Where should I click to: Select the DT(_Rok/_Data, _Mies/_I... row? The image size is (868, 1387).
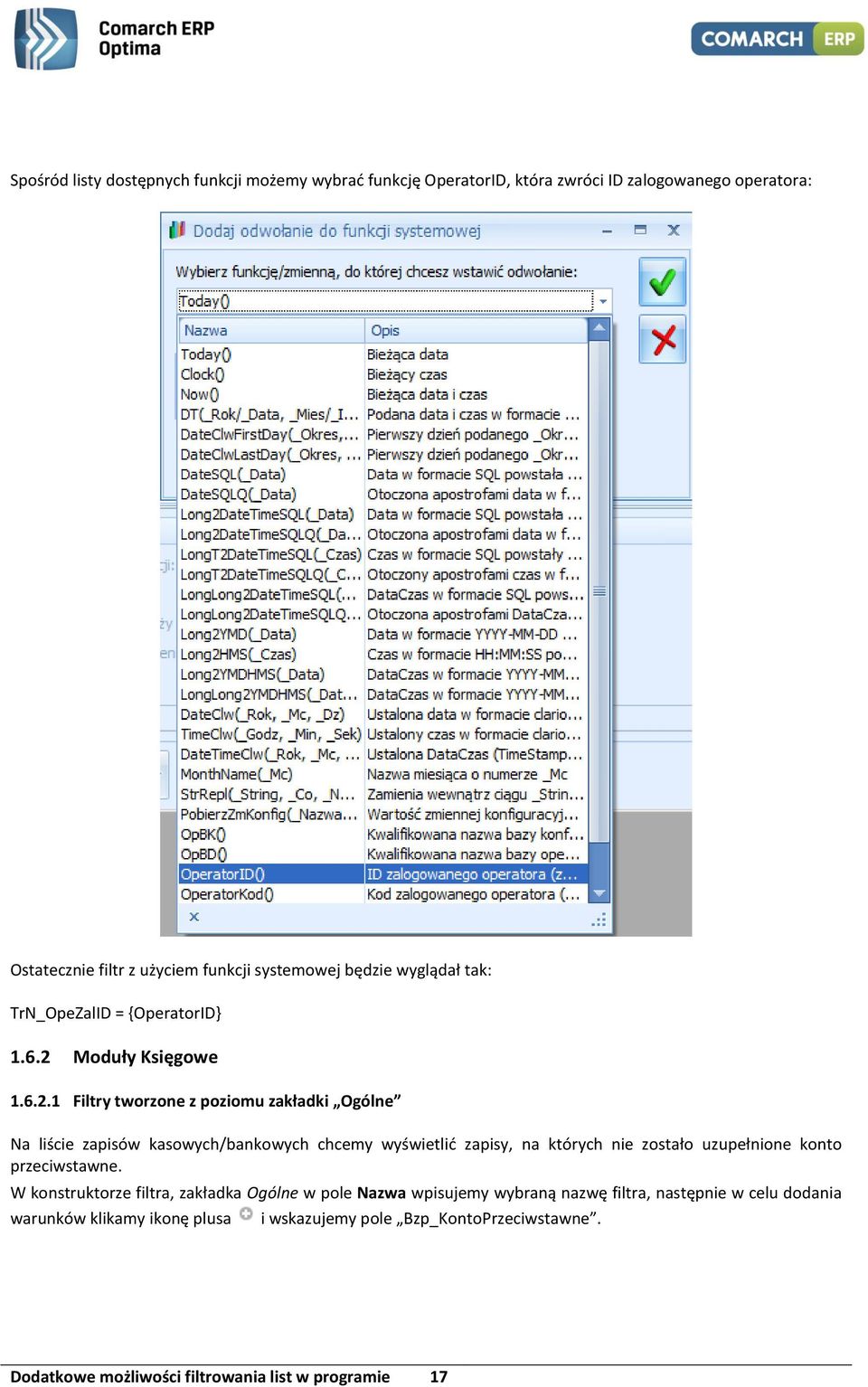383,414
